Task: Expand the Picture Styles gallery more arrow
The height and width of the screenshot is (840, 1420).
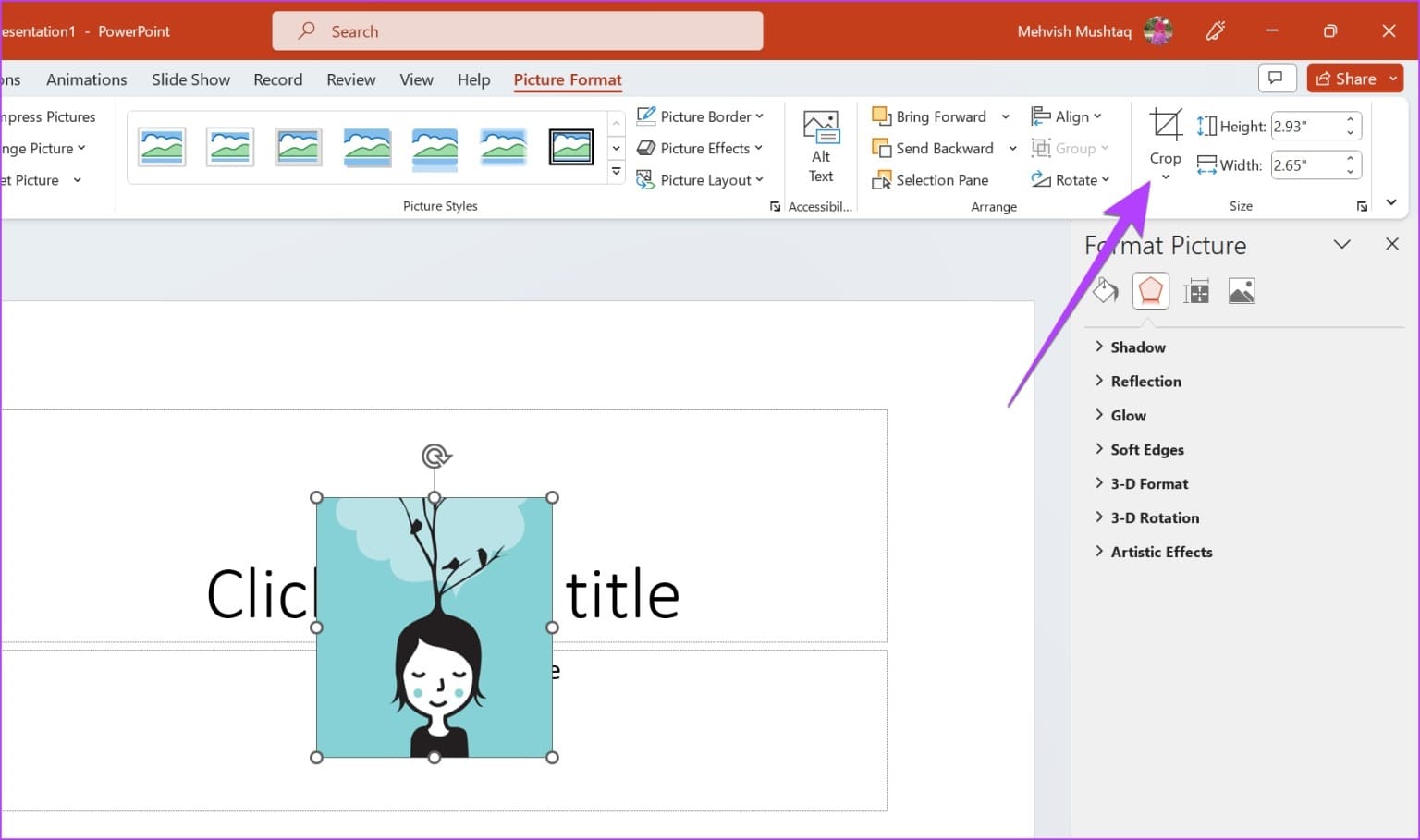Action: click(617, 172)
